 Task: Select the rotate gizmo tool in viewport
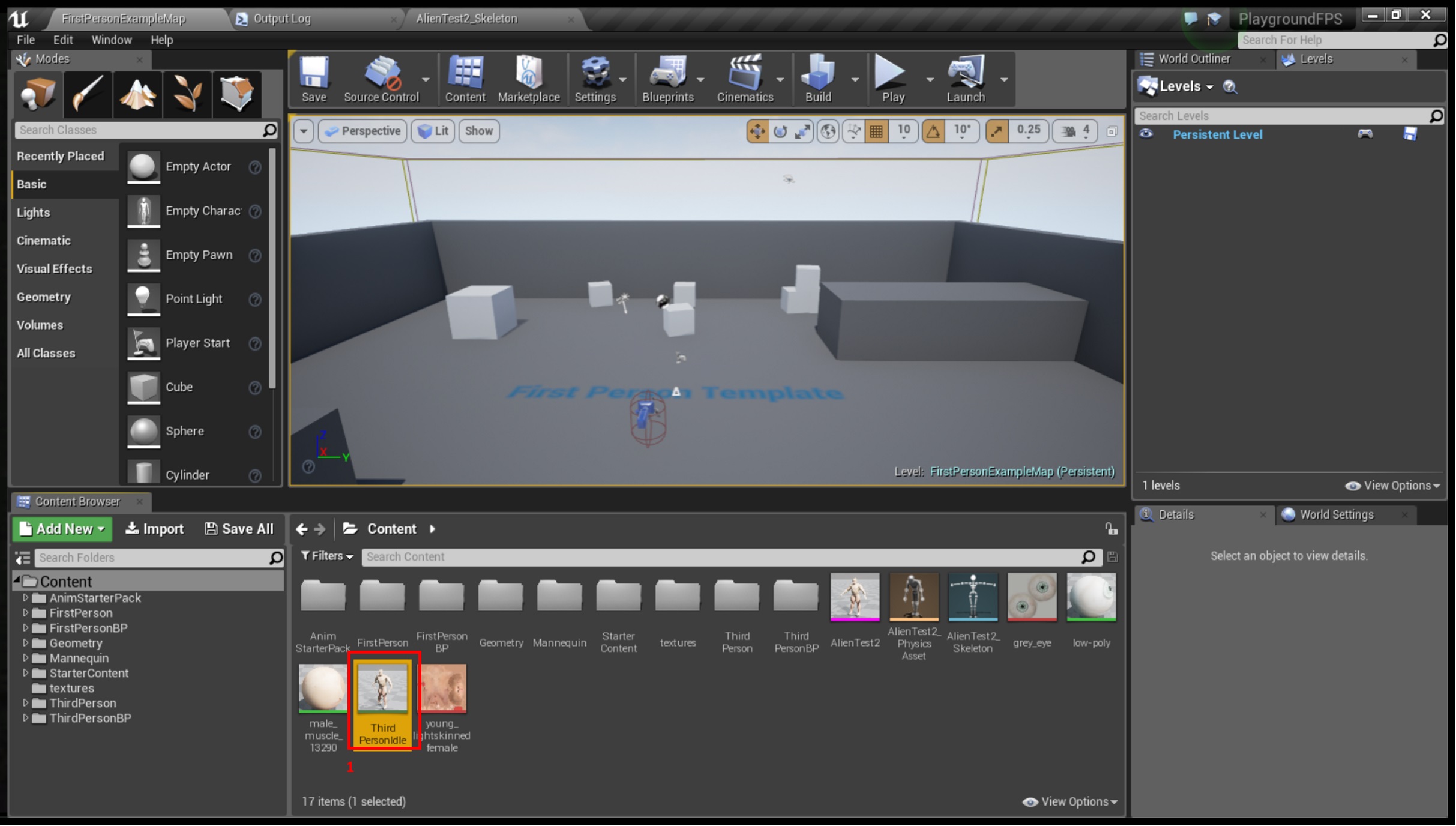pyautogui.click(x=780, y=131)
